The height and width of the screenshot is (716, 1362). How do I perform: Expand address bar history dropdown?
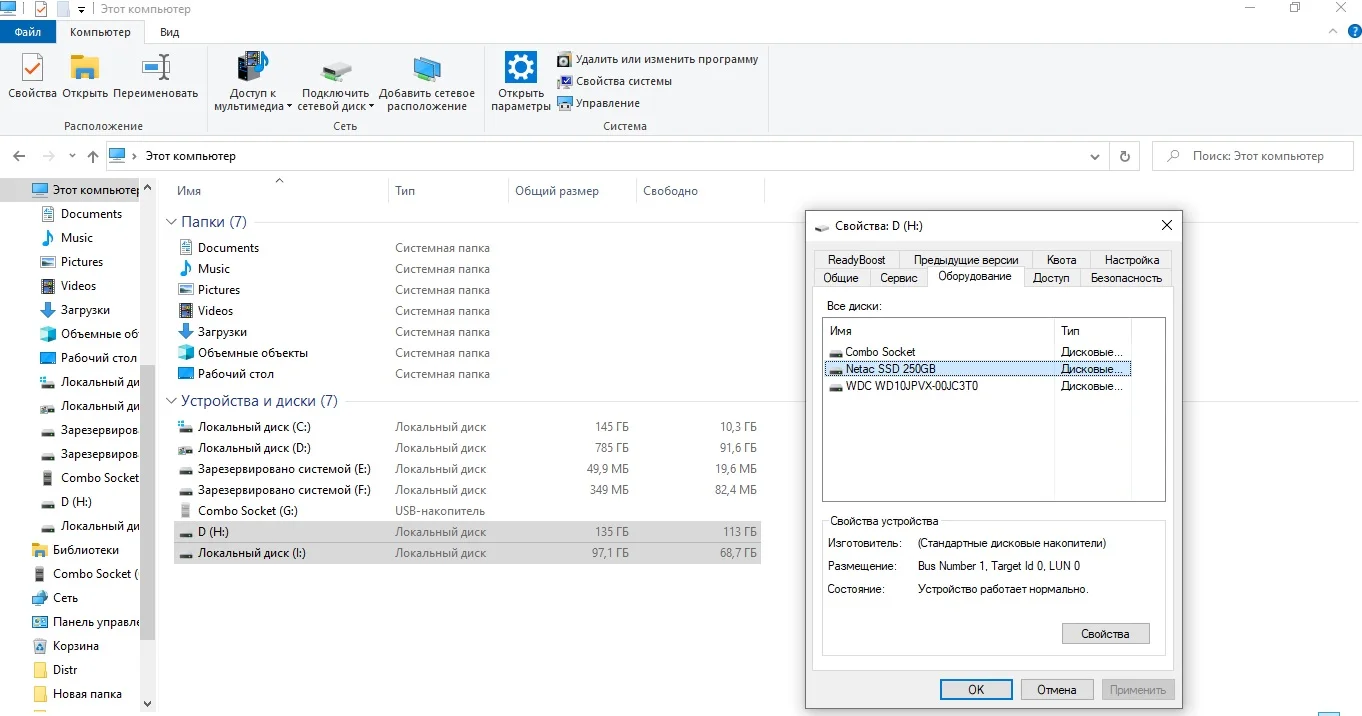tap(1095, 156)
